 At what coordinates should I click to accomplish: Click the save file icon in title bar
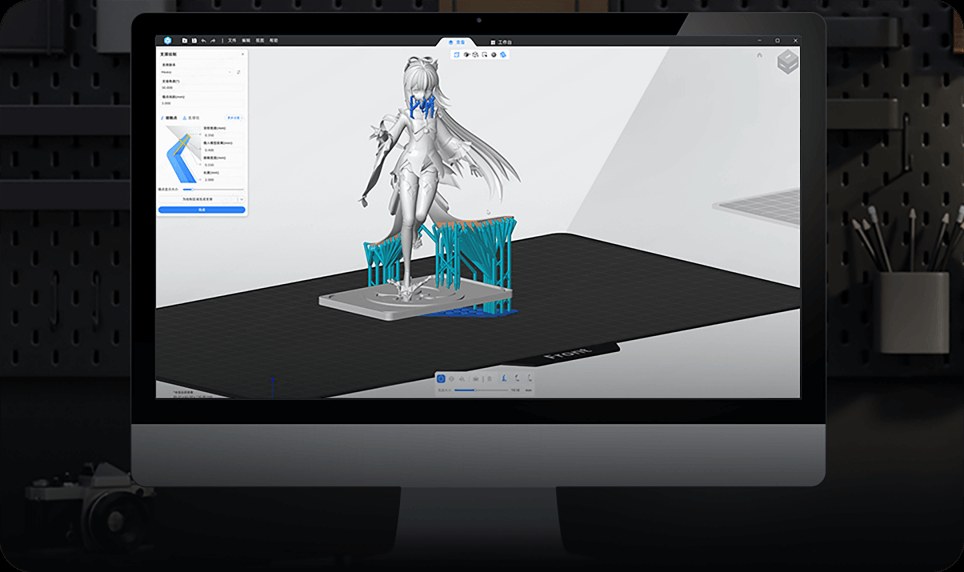(x=194, y=41)
